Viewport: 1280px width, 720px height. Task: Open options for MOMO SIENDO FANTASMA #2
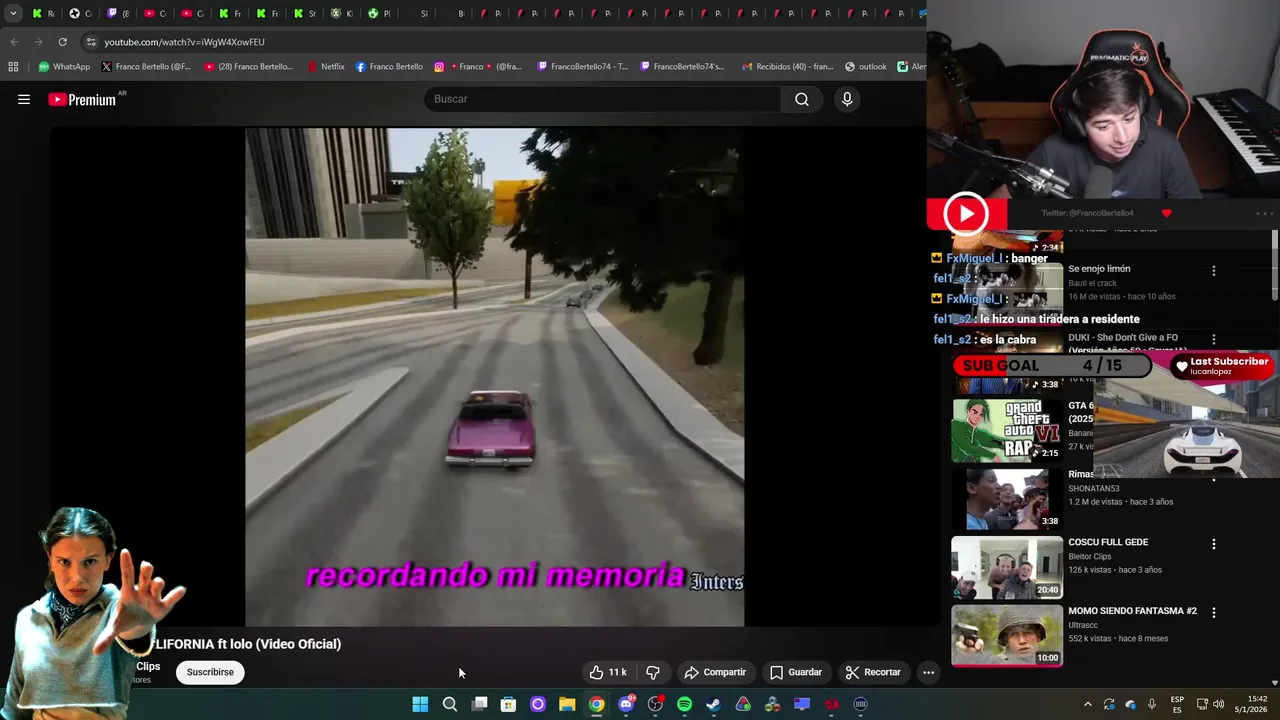pyautogui.click(x=1213, y=612)
